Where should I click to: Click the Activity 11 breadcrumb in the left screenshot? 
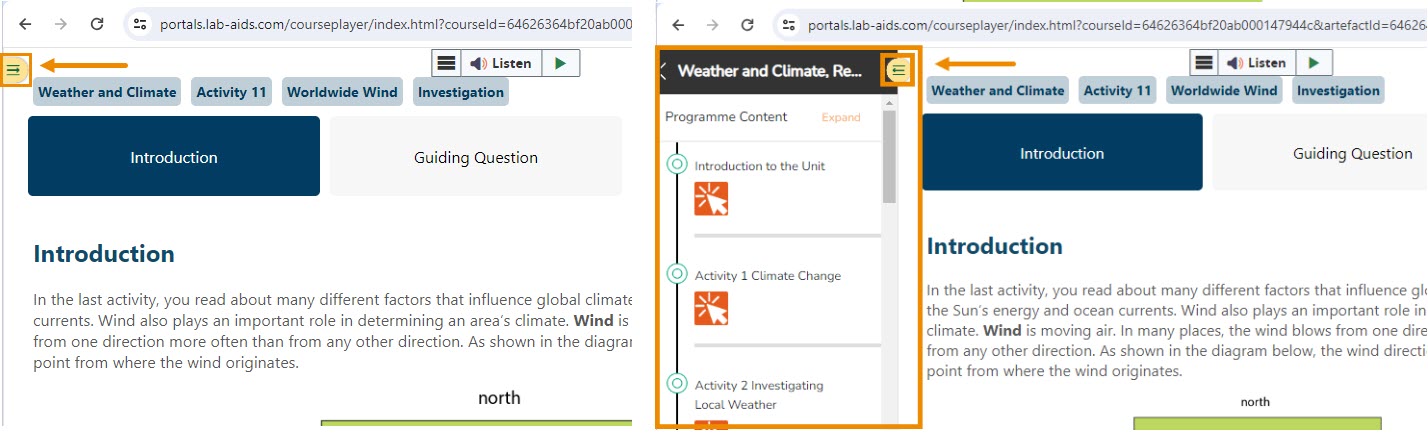click(231, 92)
